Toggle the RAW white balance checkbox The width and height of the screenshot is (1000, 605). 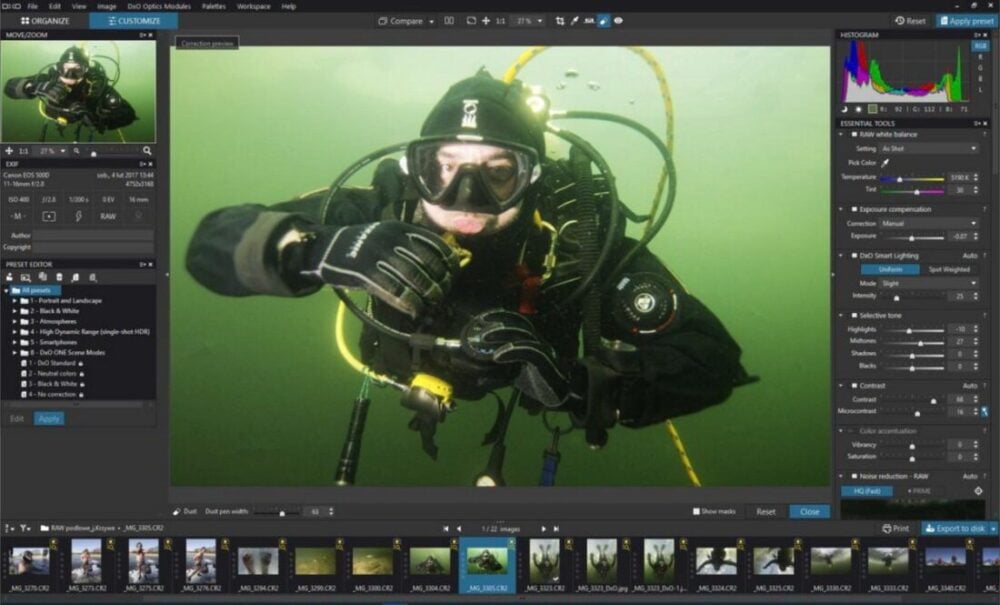[x=855, y=135]
